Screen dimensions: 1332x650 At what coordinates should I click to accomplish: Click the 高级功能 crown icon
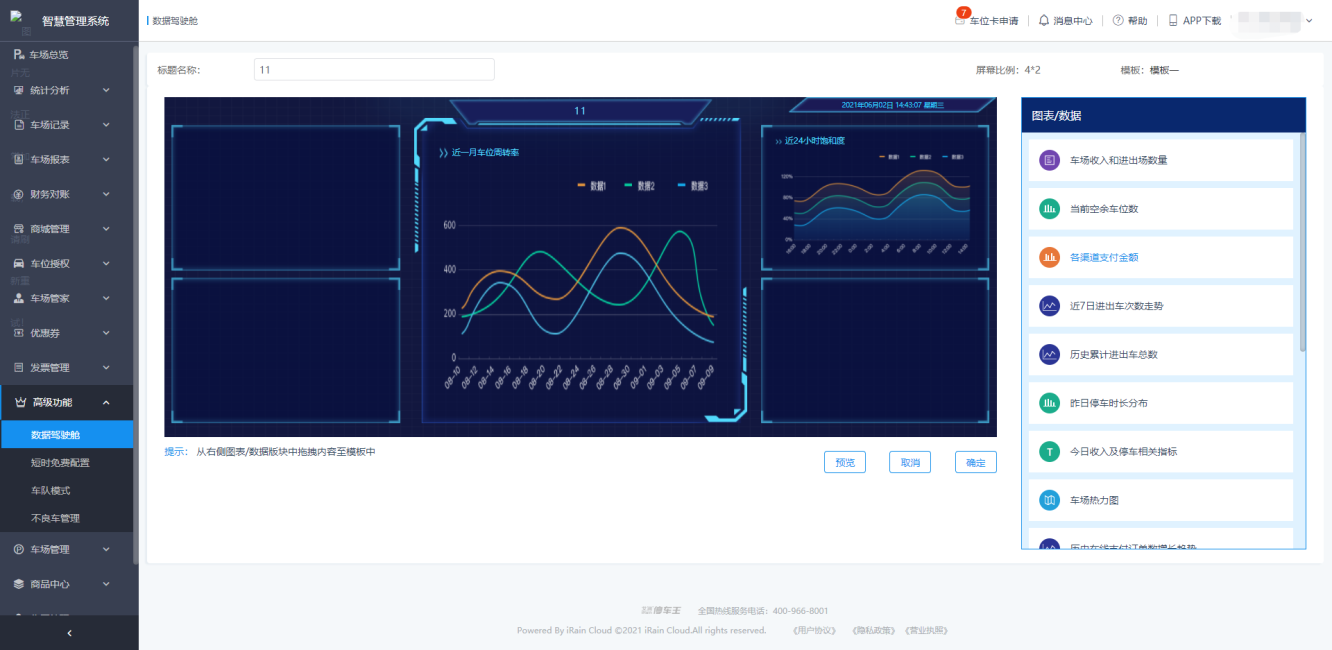pyautogui.click(x=21, y=402)
